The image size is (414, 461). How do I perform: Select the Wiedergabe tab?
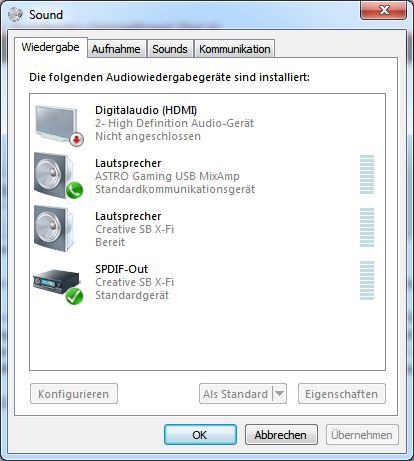pyautogui.click(x=51, y=47)
